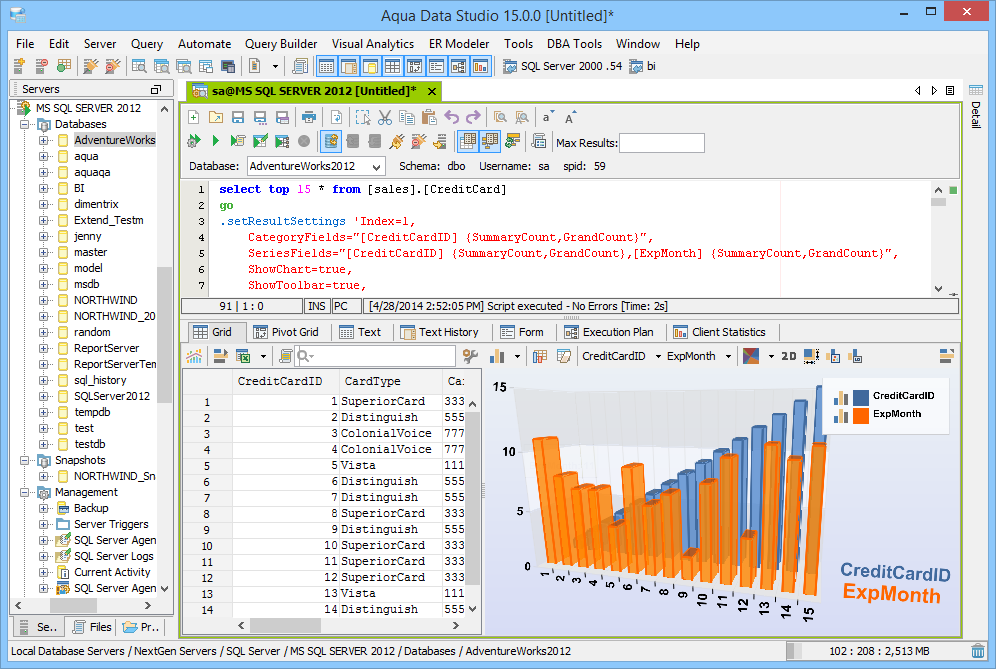
Task: Expand the NORTHWIND database node
Action: tap(43, 301)
